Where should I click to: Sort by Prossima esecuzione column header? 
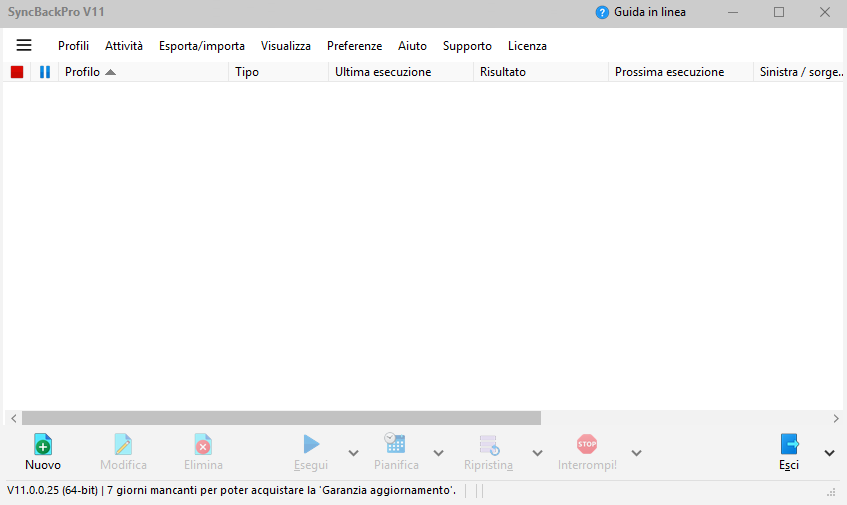pyautogui.click(x=681, y=72)
